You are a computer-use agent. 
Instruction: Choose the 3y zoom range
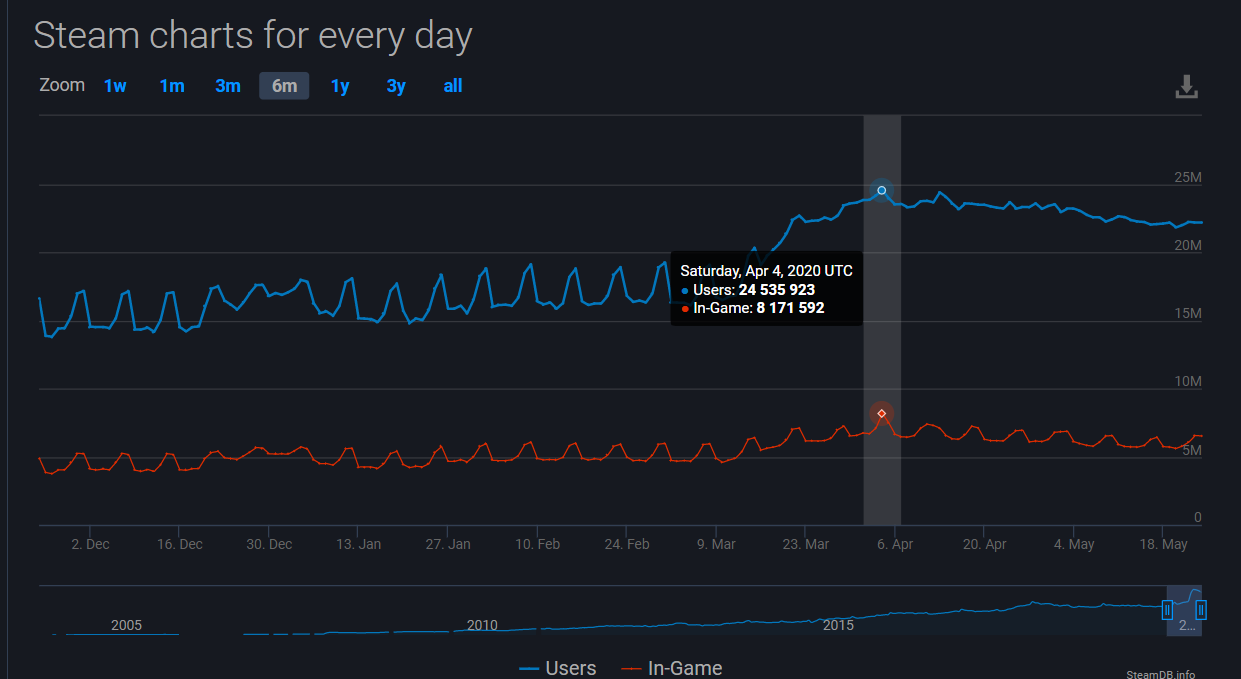[396, 86]
